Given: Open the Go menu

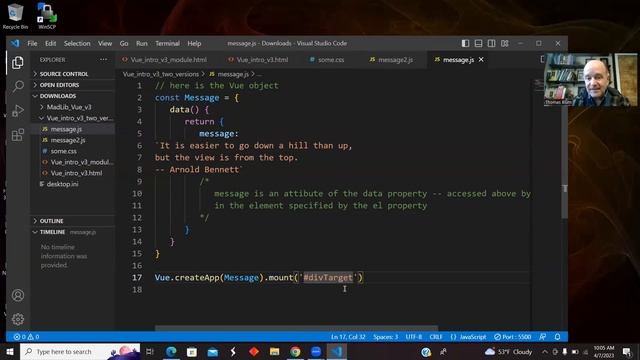Looking at the screenshot, I should pos(124,43).
